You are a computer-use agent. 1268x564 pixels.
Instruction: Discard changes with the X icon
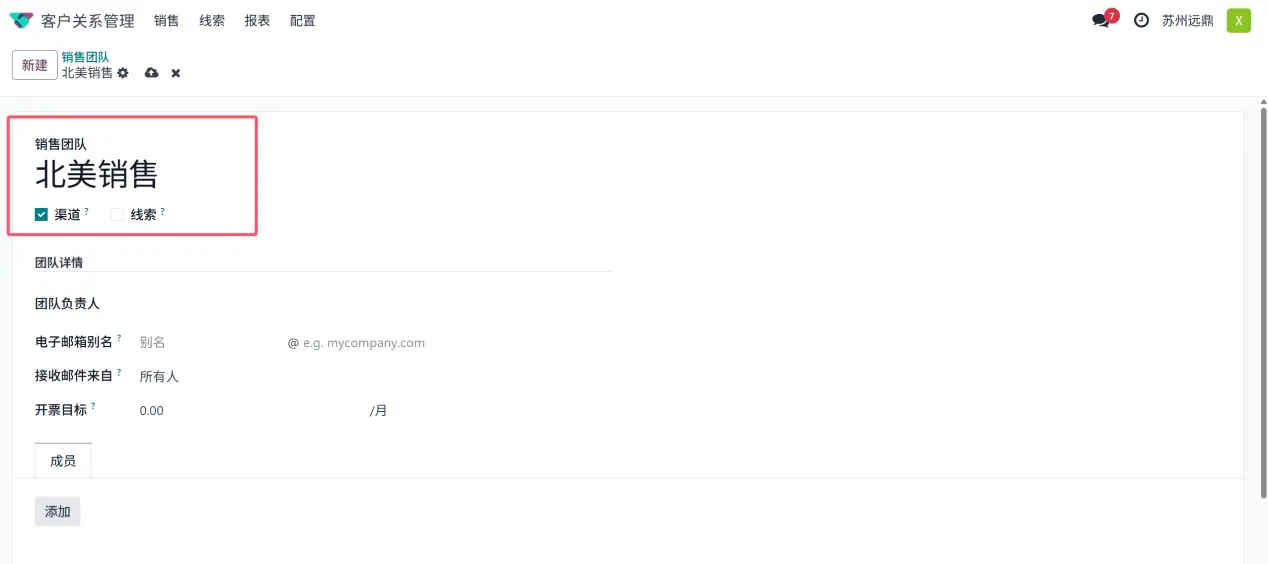tap(176, 73)
